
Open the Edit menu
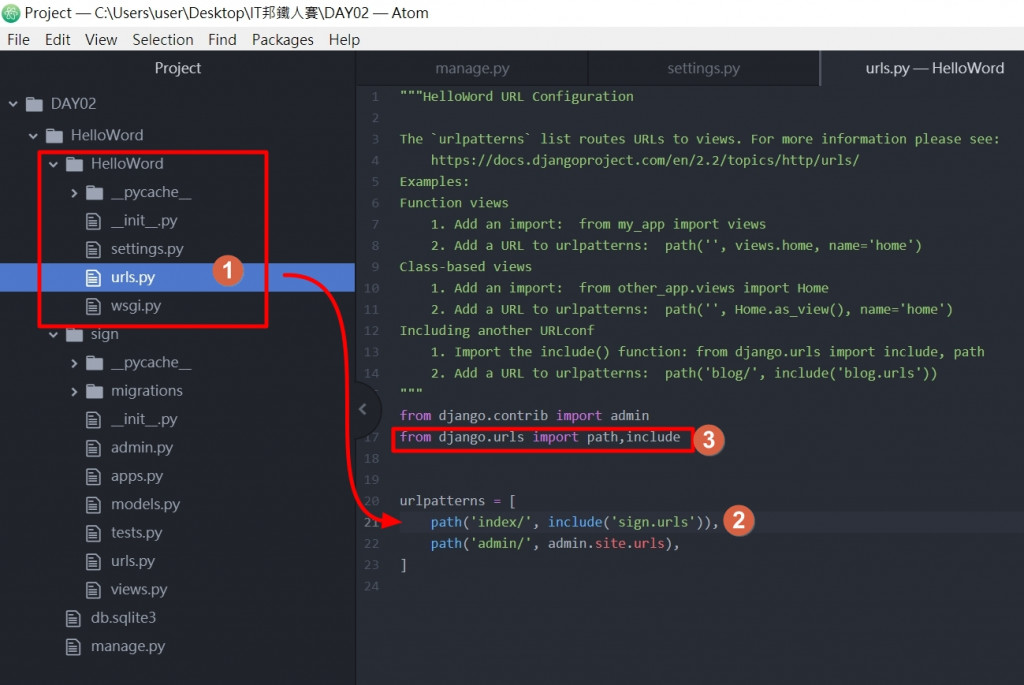57,40
